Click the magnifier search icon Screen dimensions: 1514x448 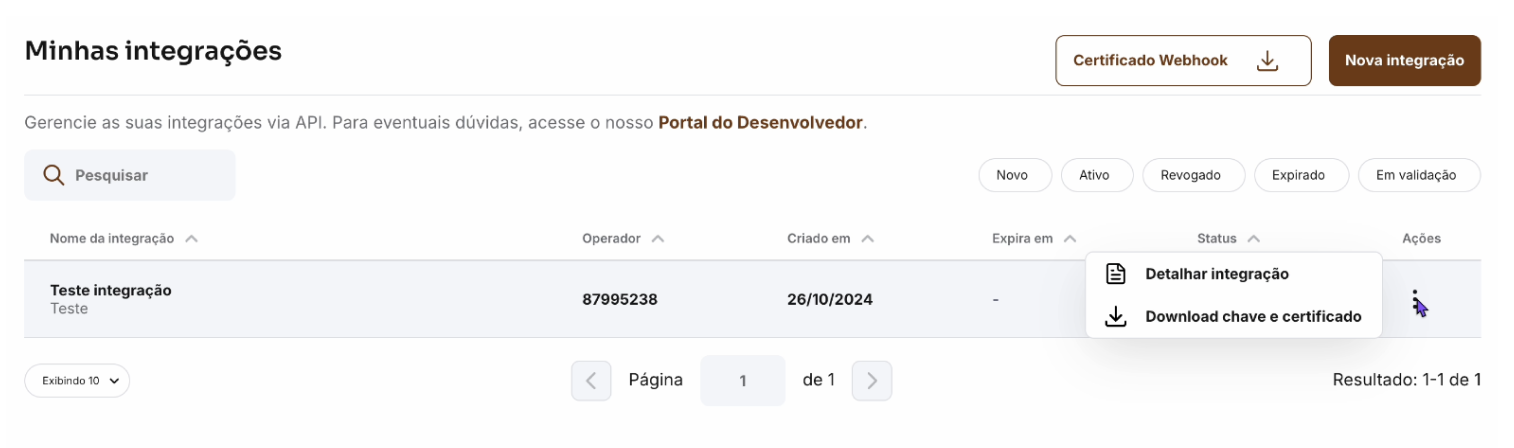pyautogui.click(x=54, y=175)
